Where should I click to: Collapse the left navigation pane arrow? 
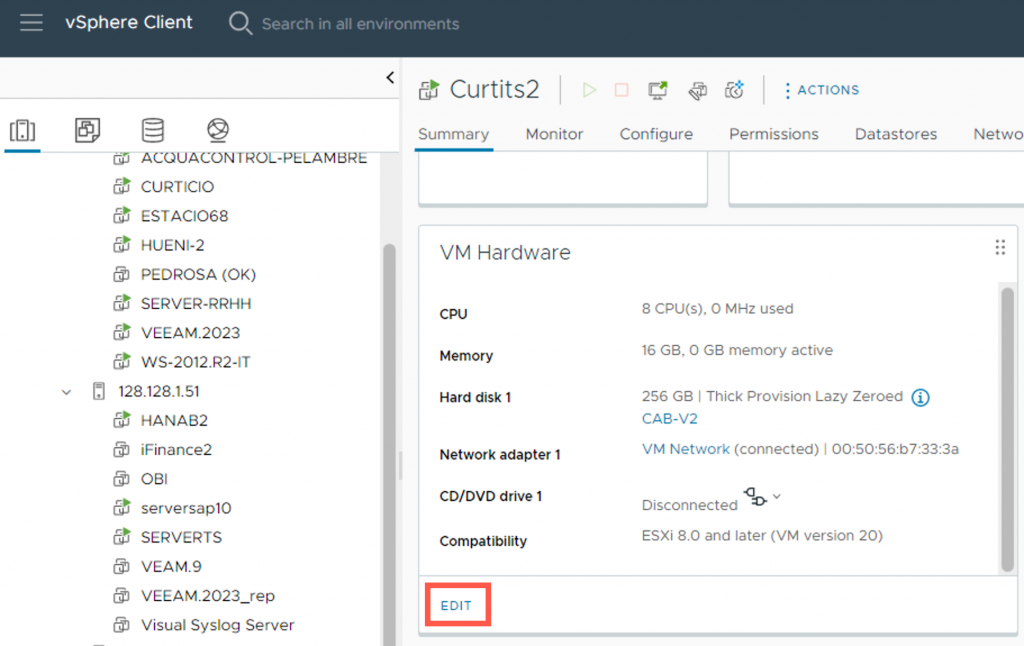click(x=390, y=78)
